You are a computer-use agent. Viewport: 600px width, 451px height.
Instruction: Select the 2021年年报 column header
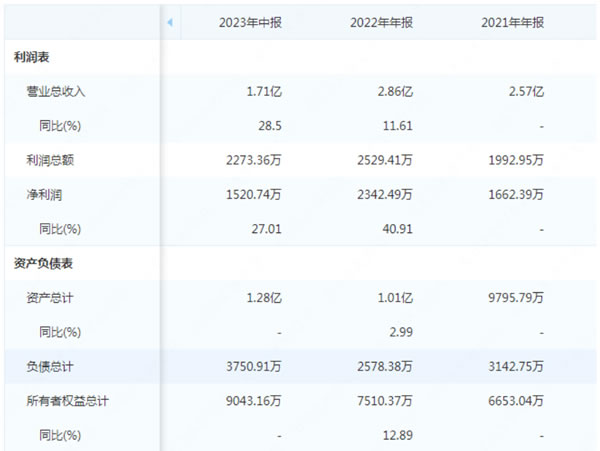[x=513, y=22]
